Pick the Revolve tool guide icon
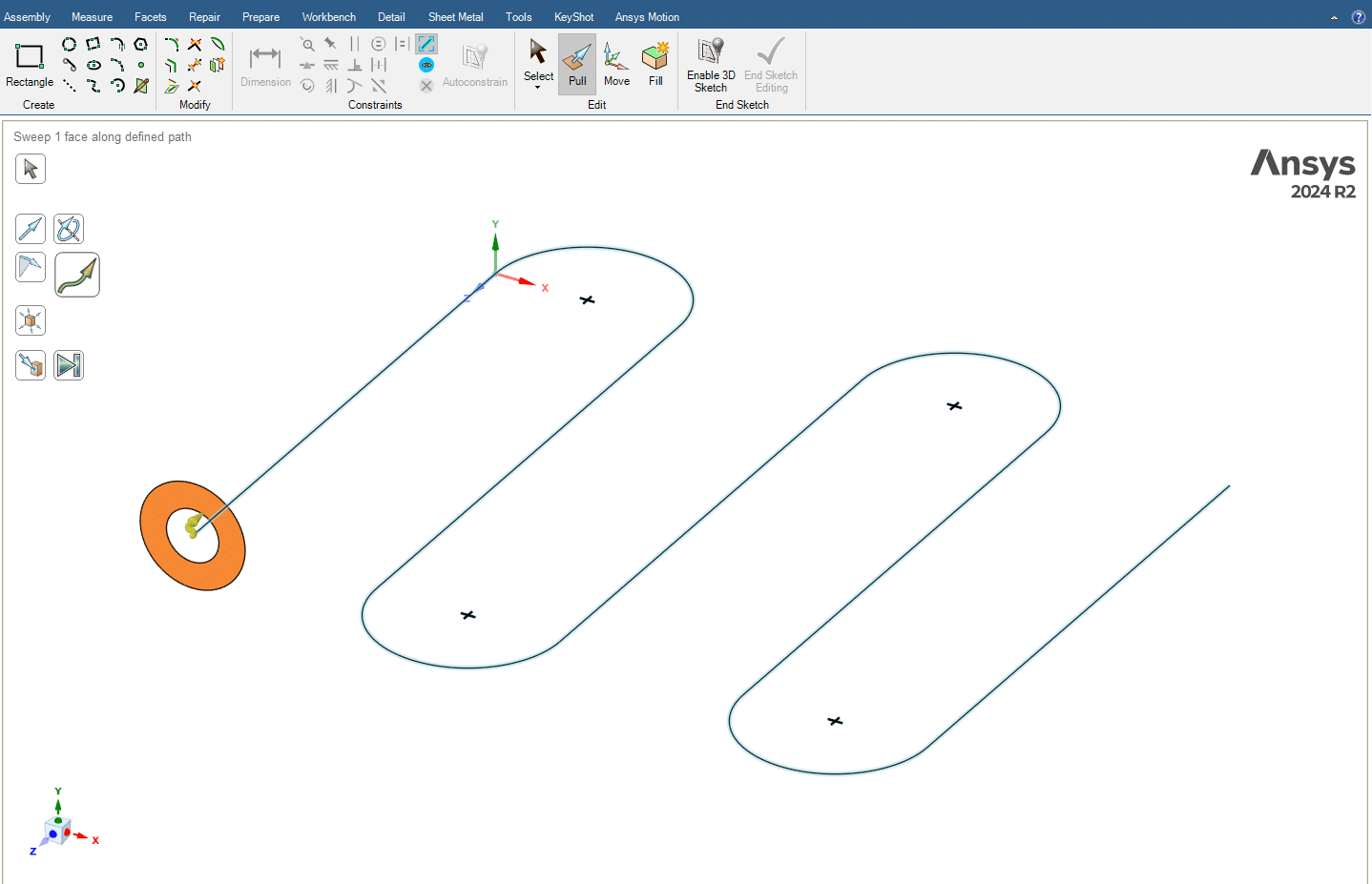This screenshot has width=1372, height=884. click(69, 229)
